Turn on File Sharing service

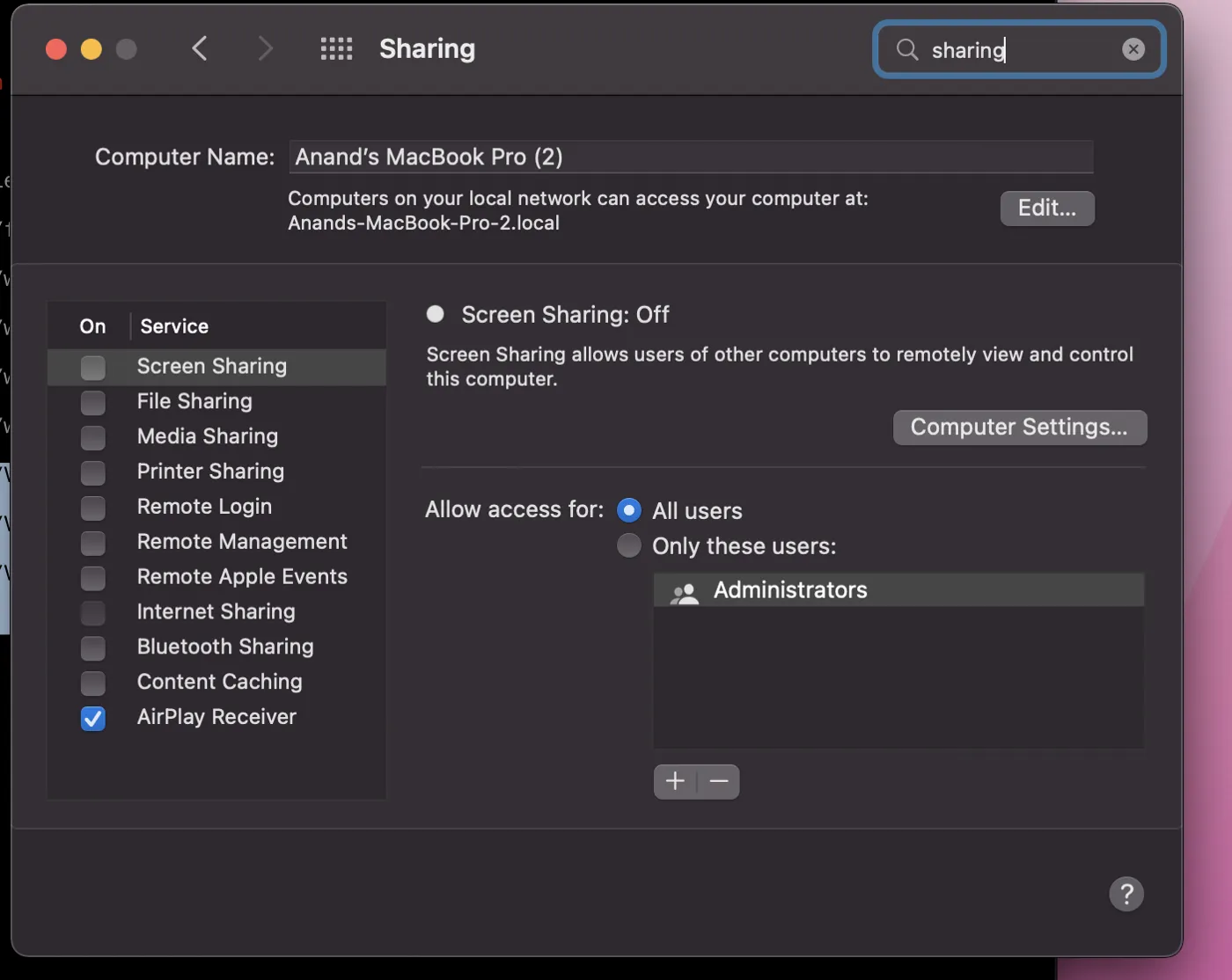pos(93,402)
